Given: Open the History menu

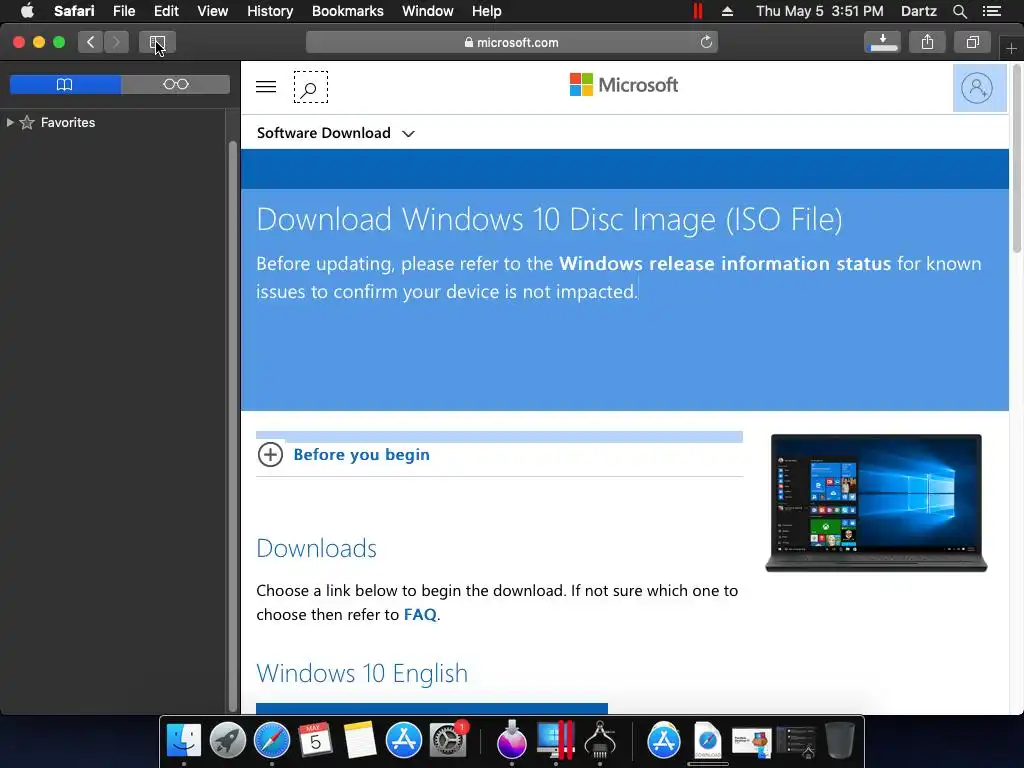Looking at the screenshot, I should 270,11.
